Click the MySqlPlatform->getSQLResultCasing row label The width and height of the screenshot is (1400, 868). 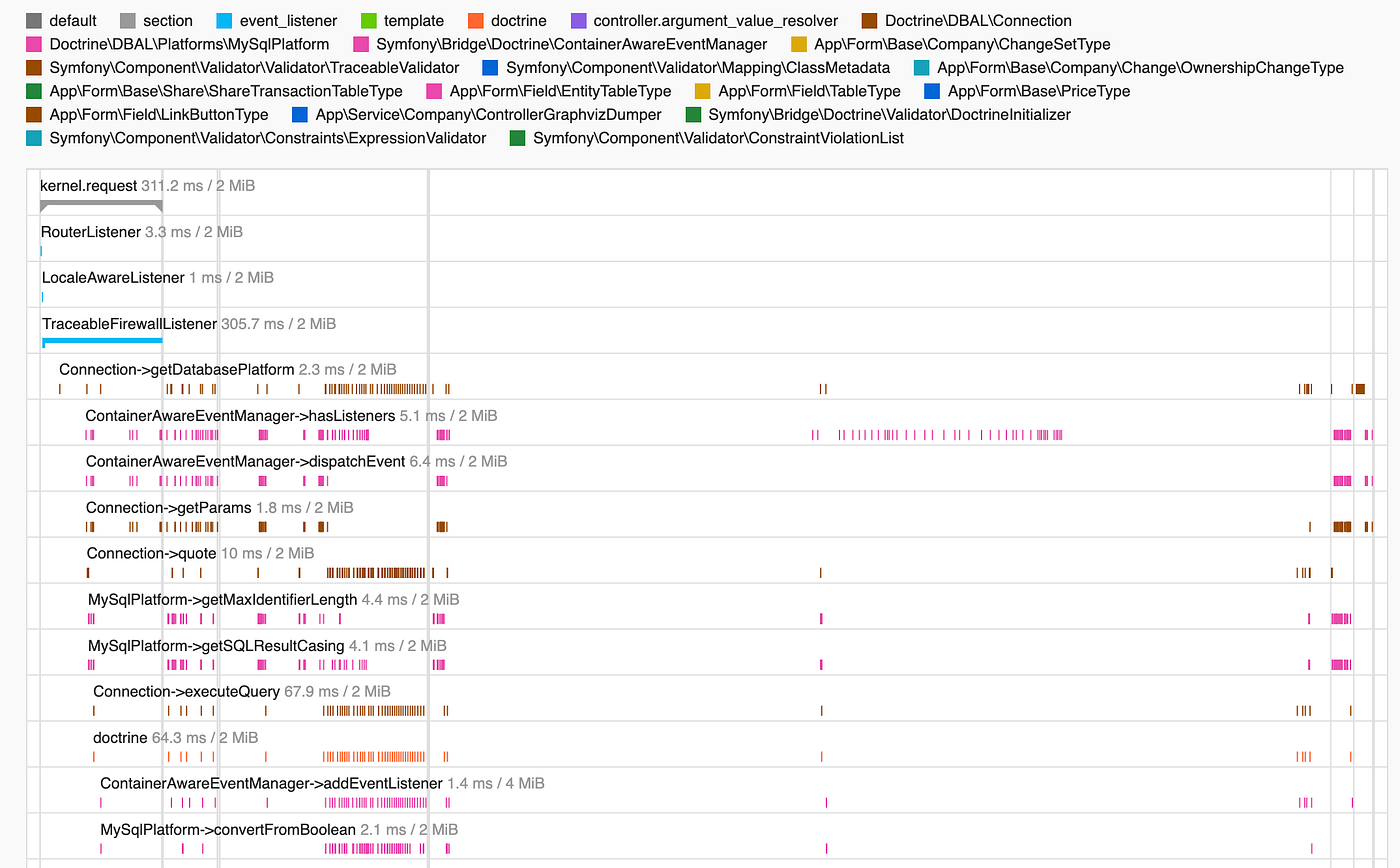[216, 645]
